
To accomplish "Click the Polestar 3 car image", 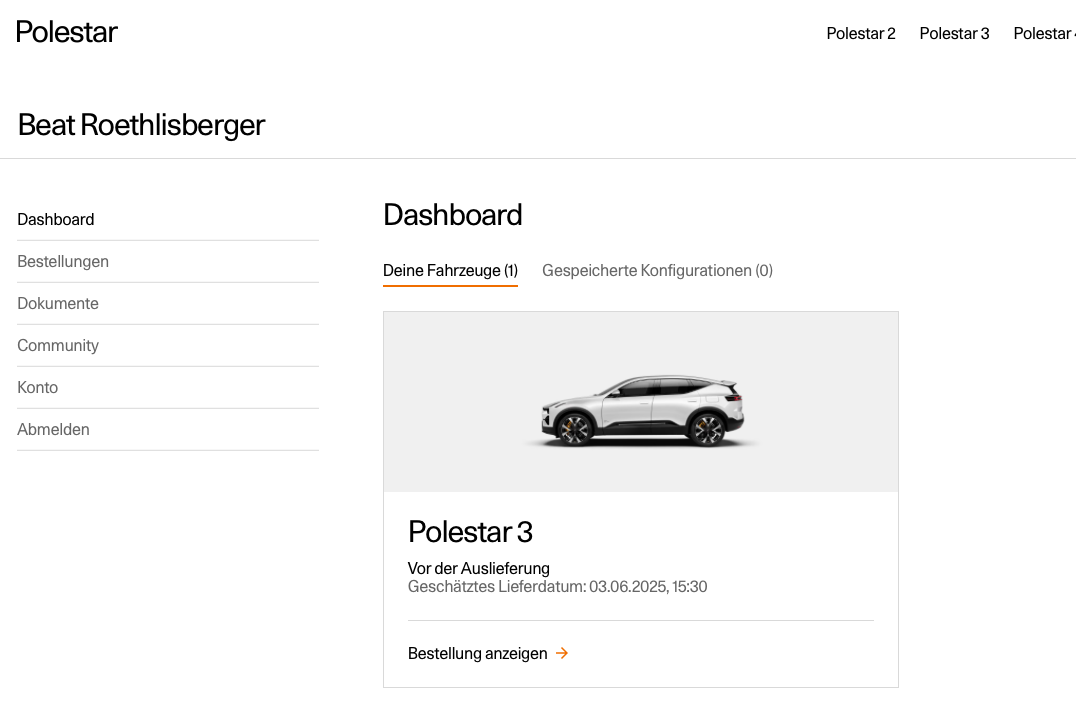I will click(642, 411).
